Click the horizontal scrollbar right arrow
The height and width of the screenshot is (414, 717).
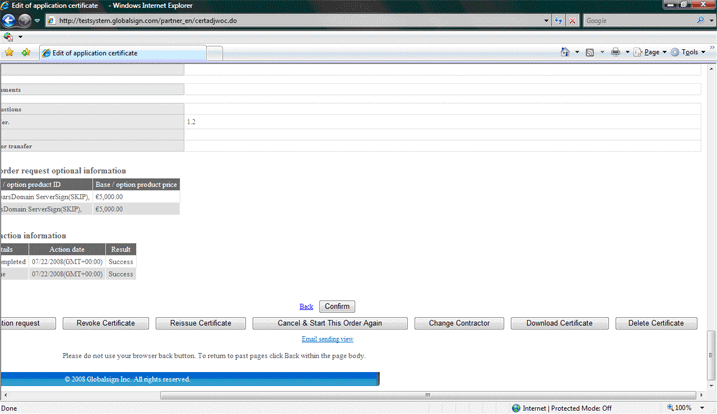pyautogui.click(x=701, y=395)
